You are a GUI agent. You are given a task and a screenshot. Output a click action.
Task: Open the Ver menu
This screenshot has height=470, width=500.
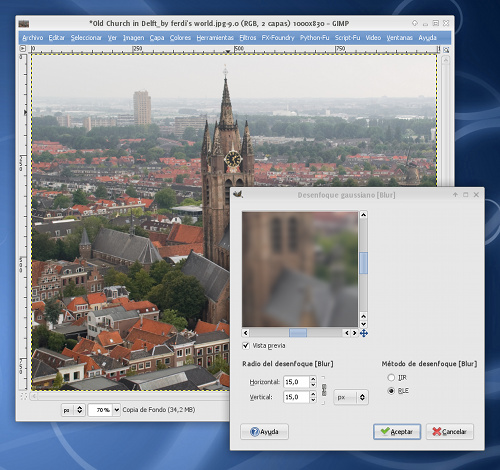click(x=112, y=38)
